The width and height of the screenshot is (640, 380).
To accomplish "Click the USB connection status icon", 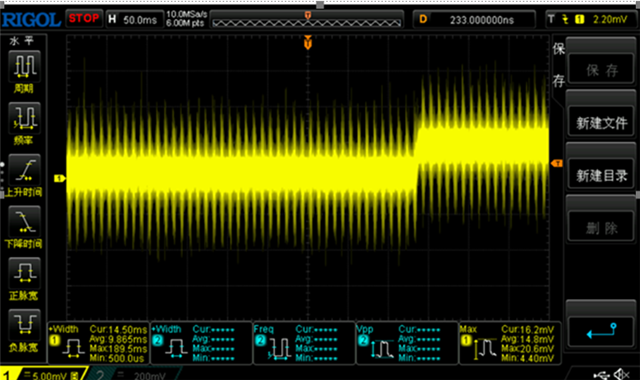I will 601,374.
